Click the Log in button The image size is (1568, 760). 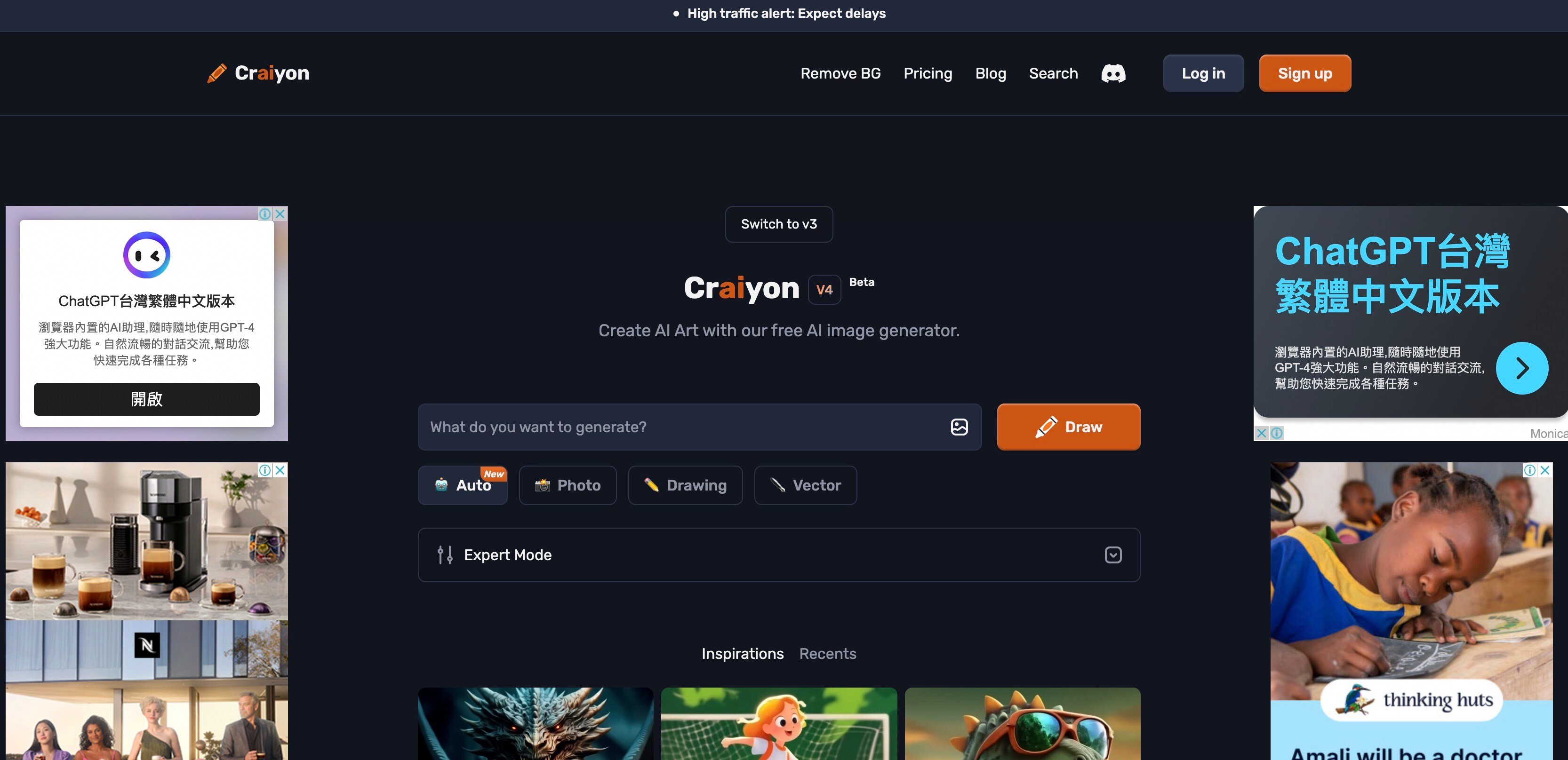pos(1203,73)
